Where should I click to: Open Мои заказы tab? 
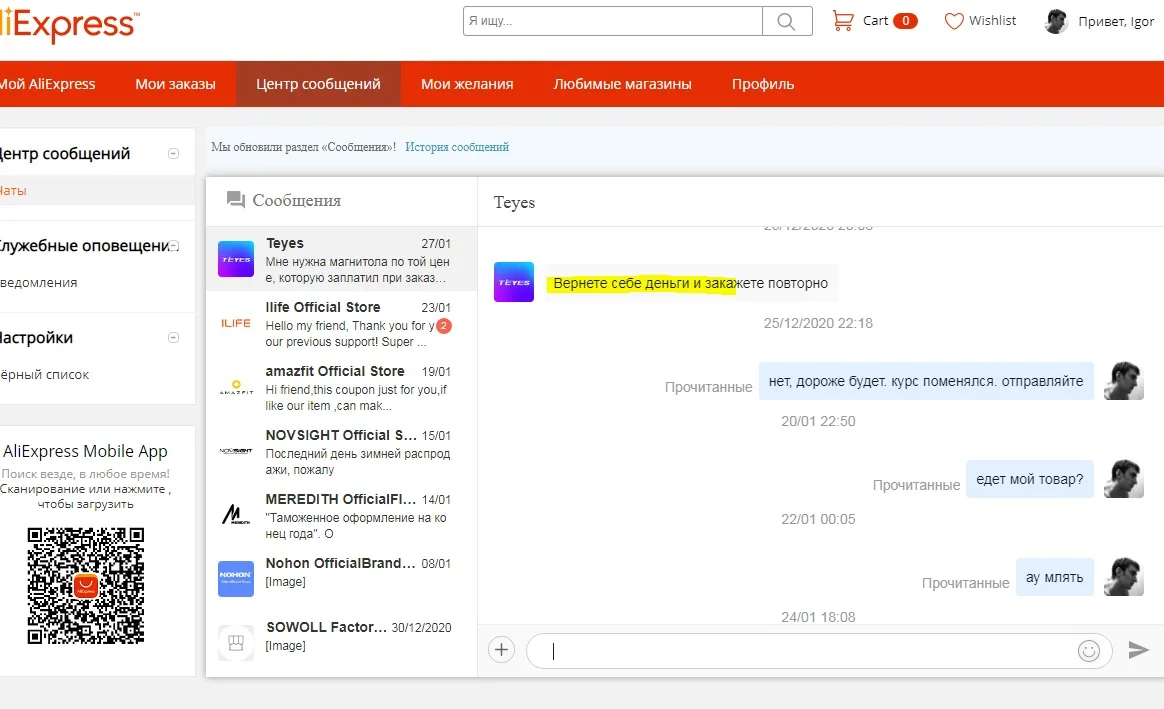tap(175, 84)
